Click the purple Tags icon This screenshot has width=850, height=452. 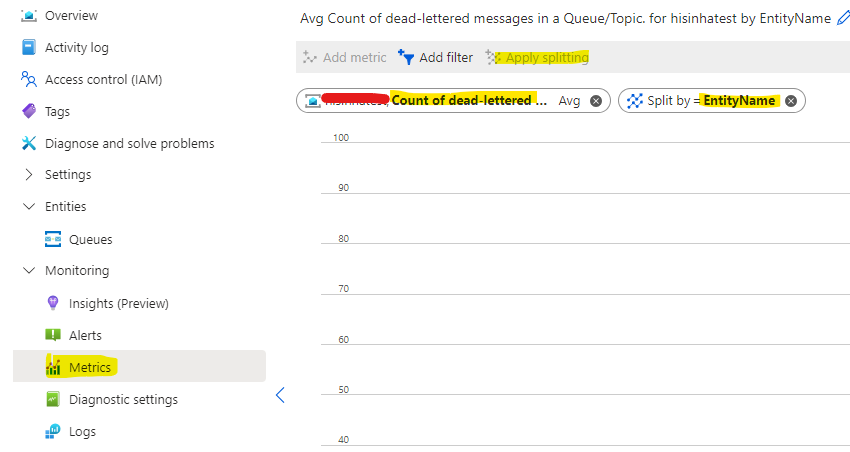[29, 112]
